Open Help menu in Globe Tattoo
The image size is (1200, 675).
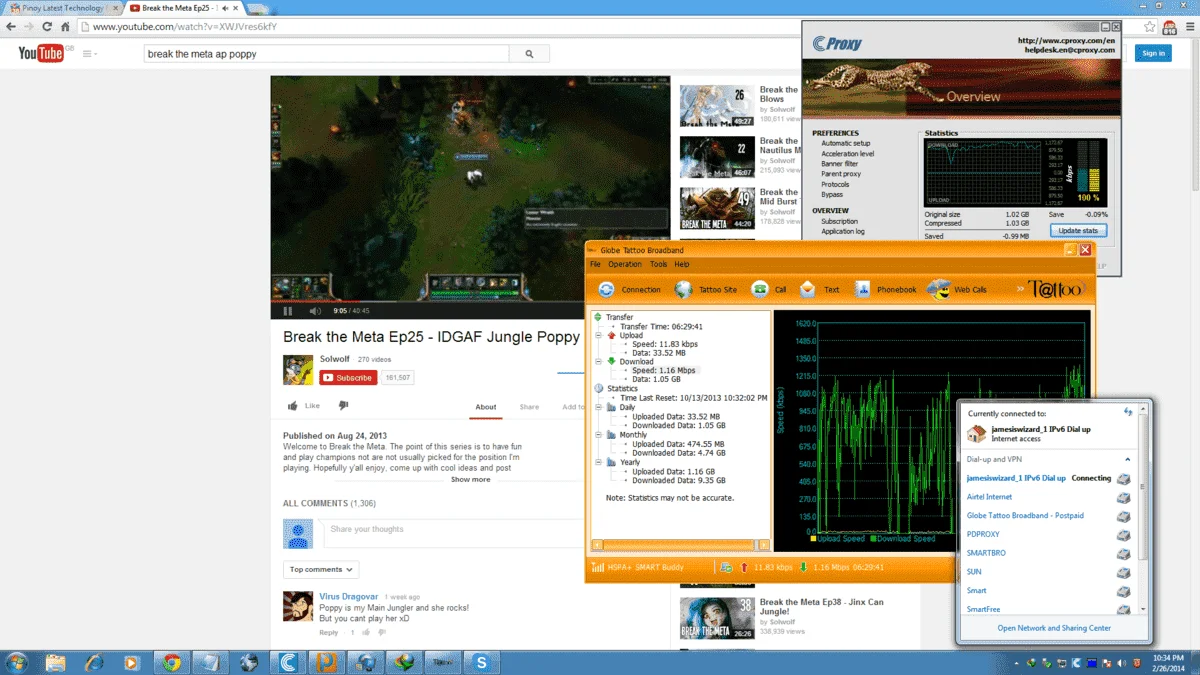point(682,264)
